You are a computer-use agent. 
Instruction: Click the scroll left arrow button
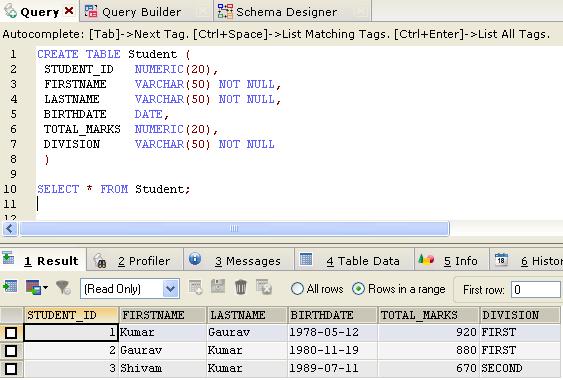pos(10,228)
